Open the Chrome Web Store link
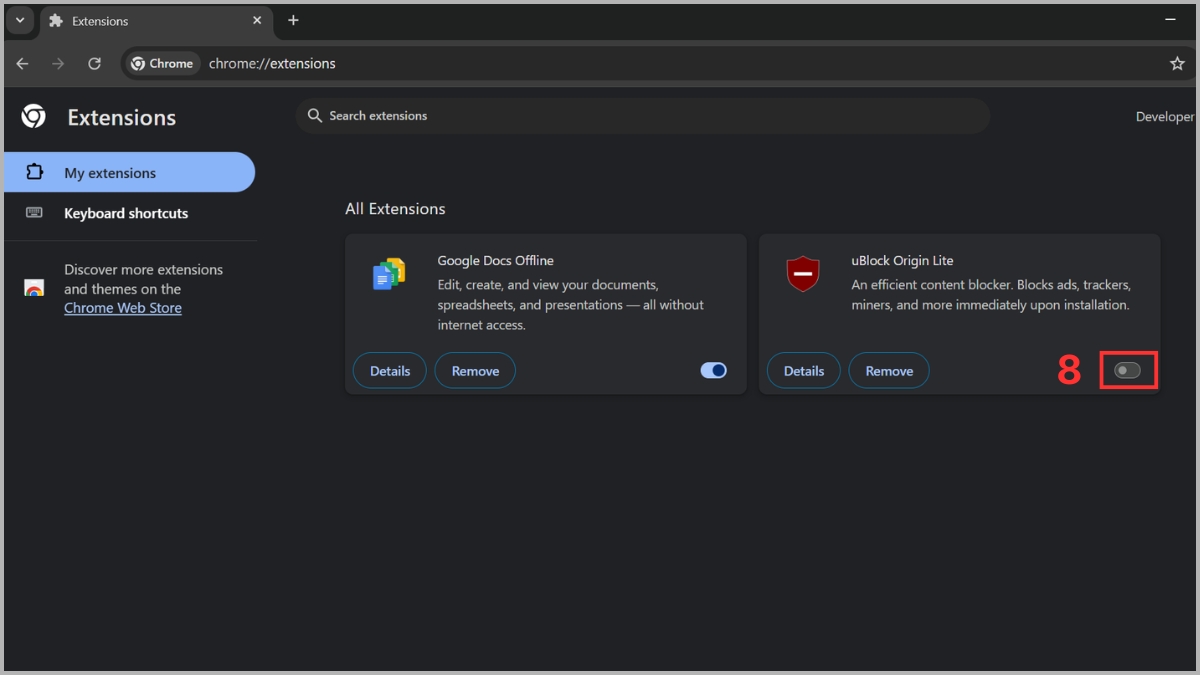 coord(123,308)
